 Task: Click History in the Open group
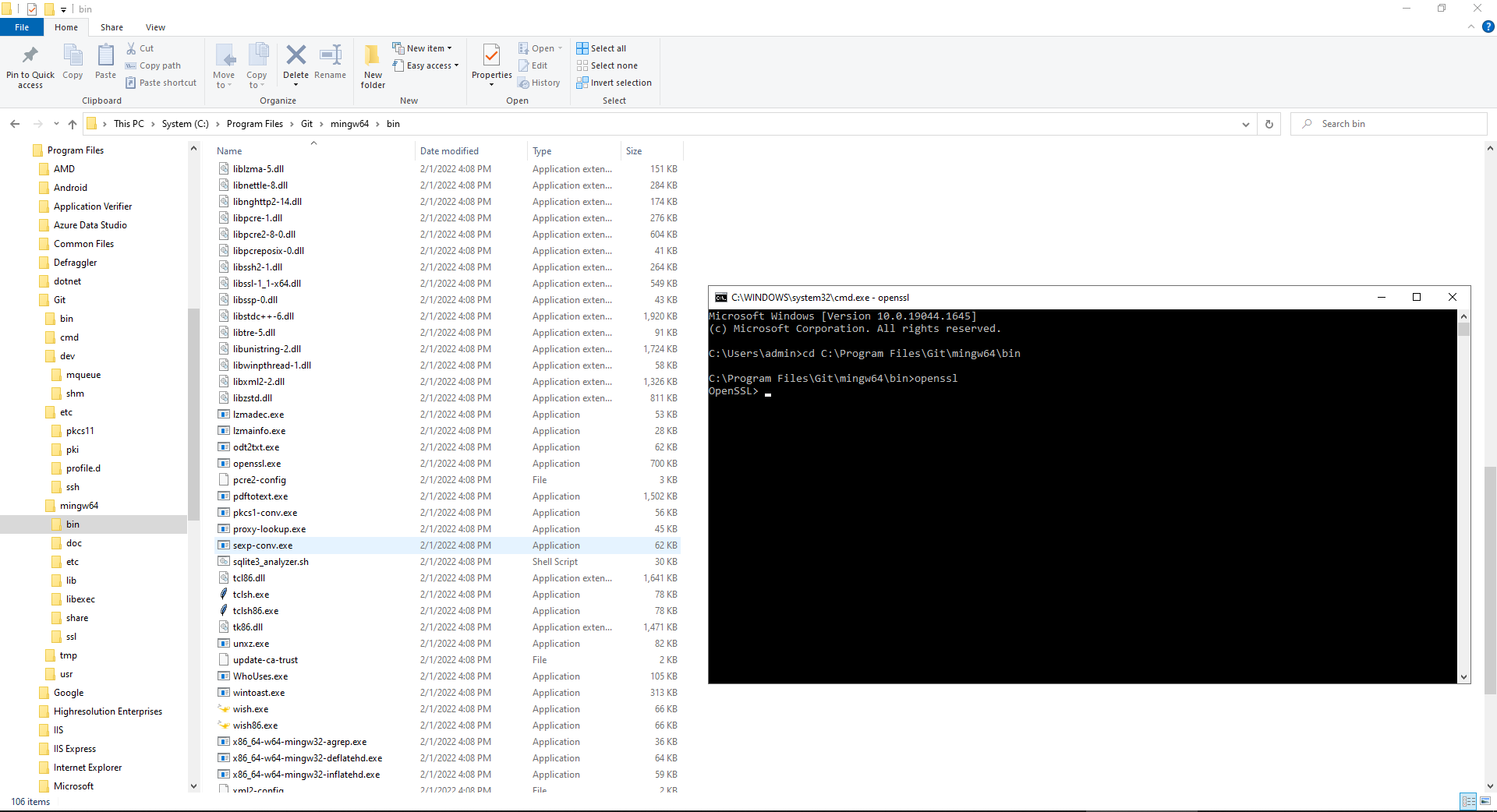(x=539, y=83)
